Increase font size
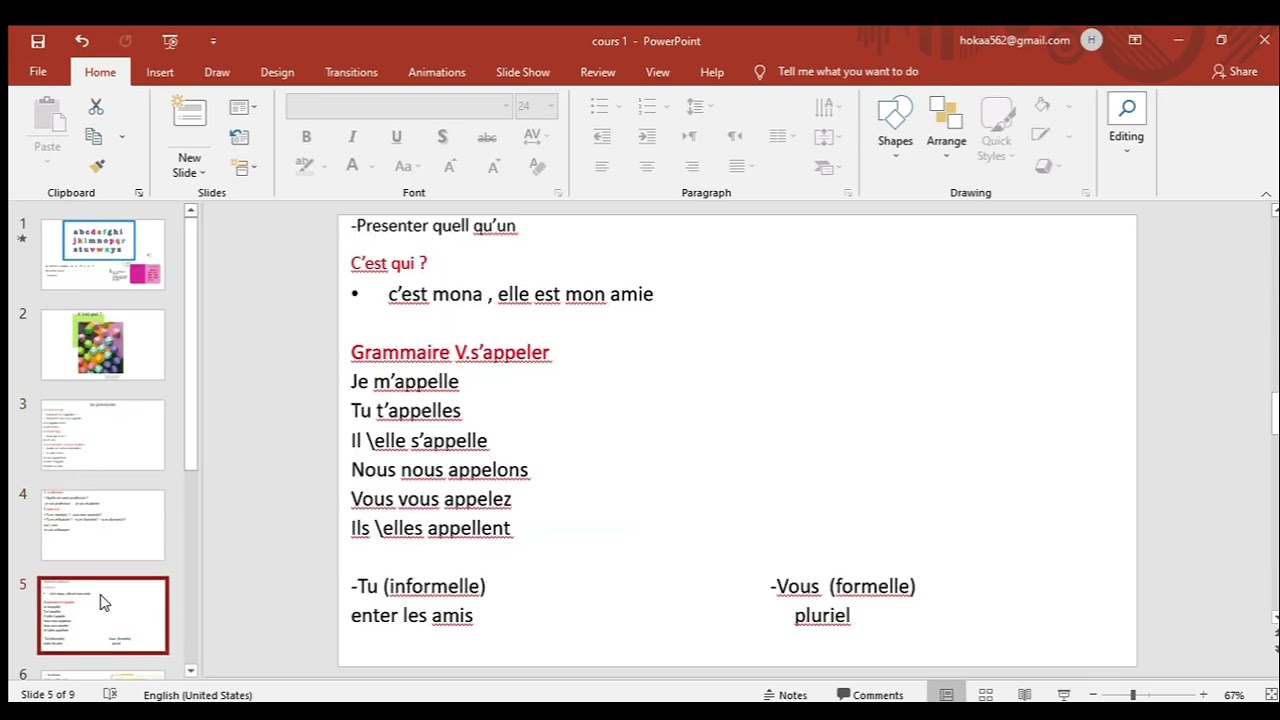This screenshot has width=1280, height=720. [x=449, y=166]
